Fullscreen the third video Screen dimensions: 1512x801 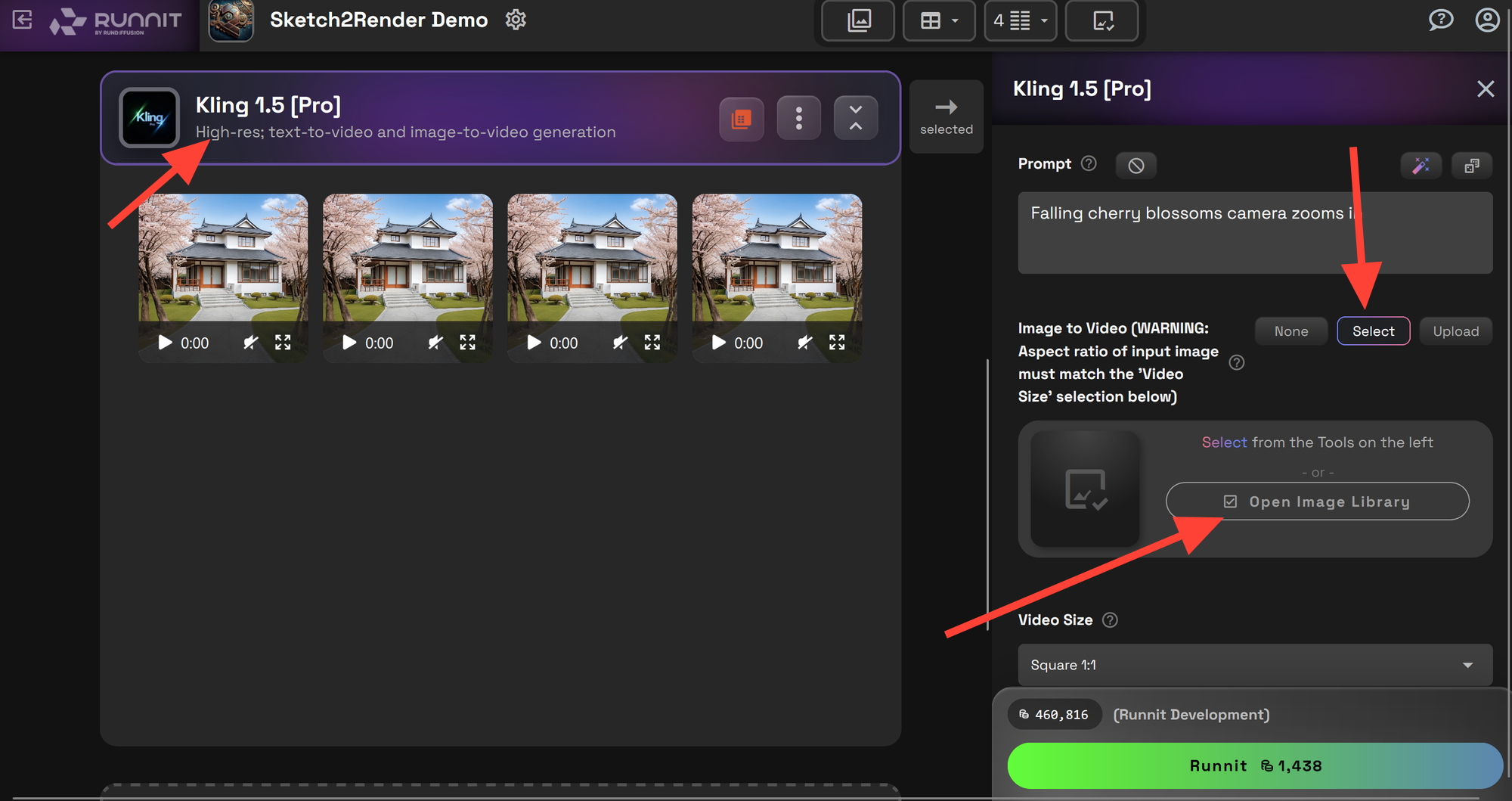click(x=652, y=343)
